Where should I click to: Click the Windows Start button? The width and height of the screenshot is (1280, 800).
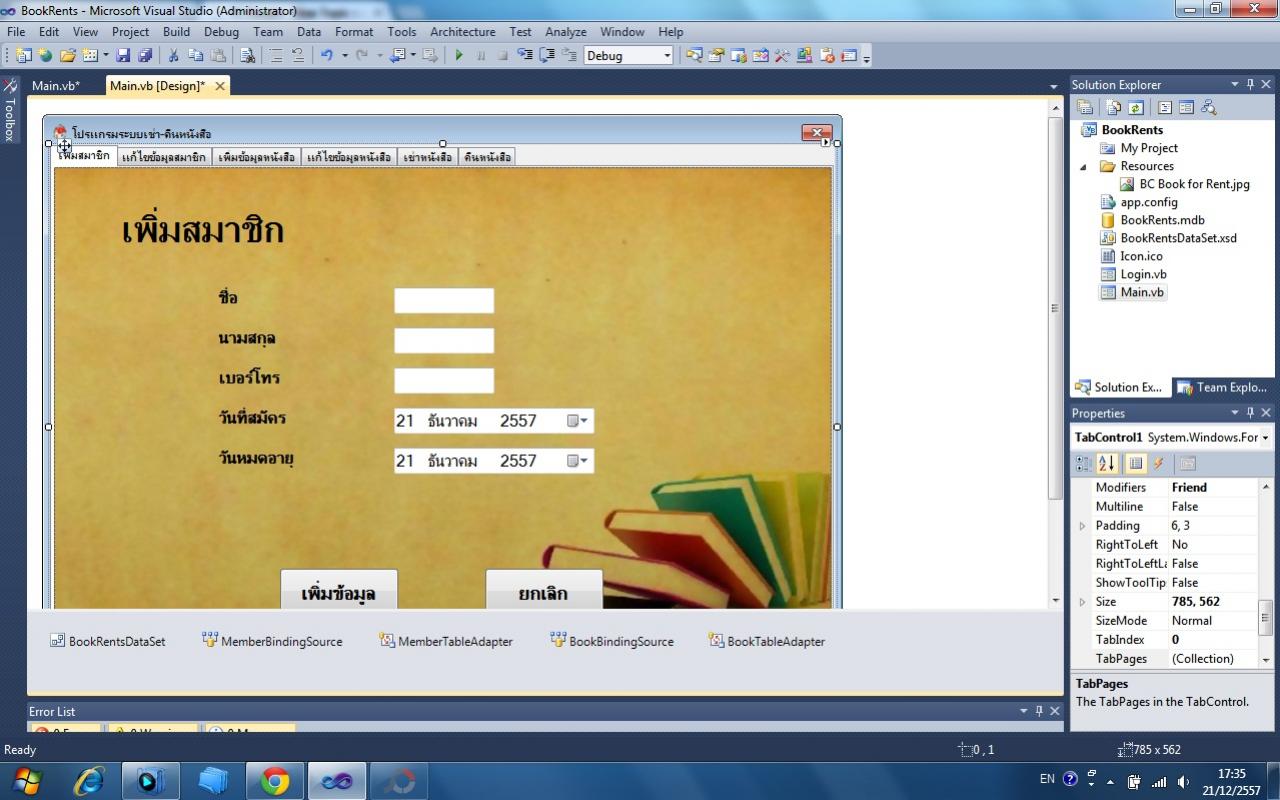click(x=27, y=781)
